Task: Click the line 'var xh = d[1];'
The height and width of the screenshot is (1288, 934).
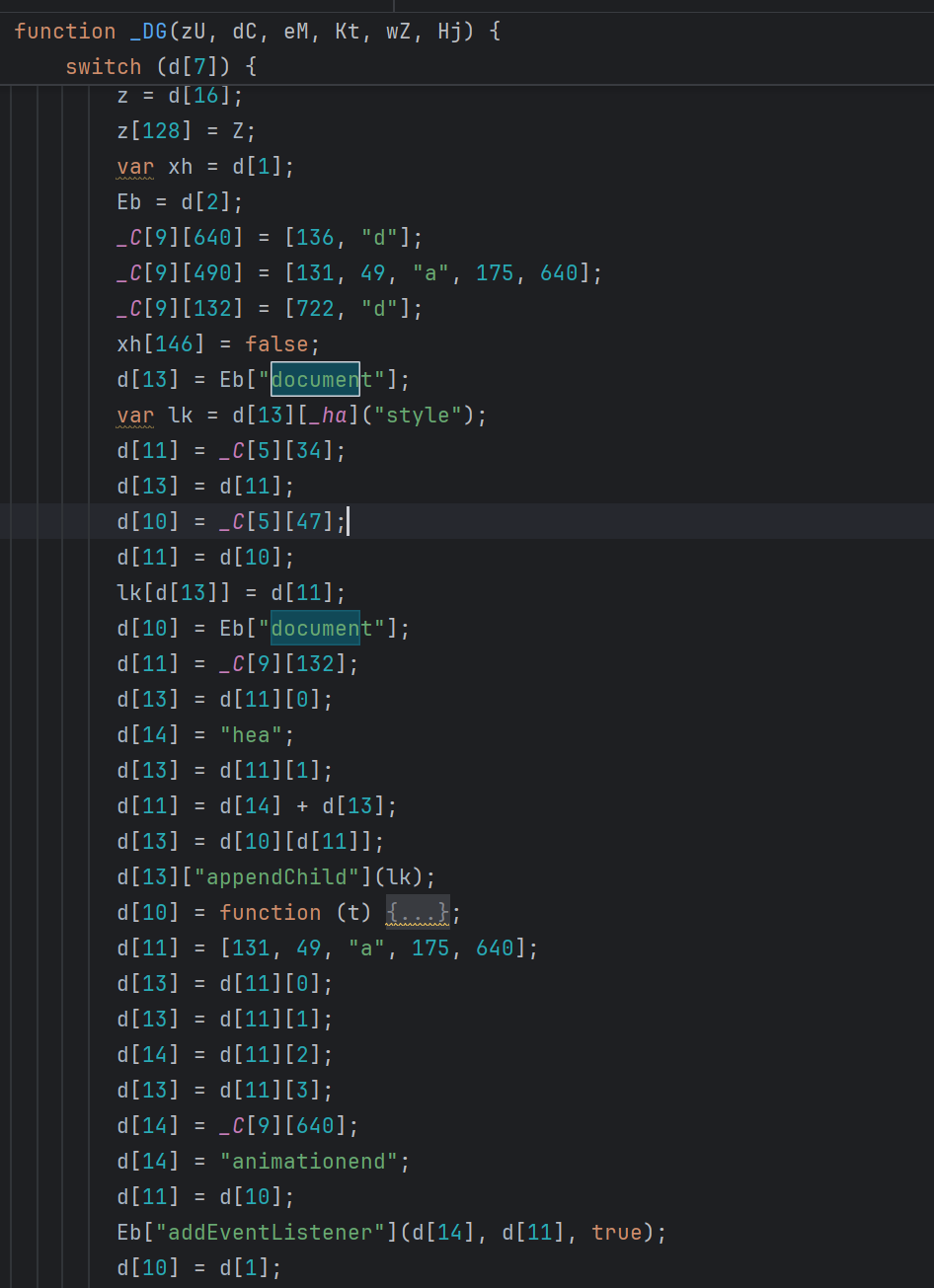Action: coord(205,167)
